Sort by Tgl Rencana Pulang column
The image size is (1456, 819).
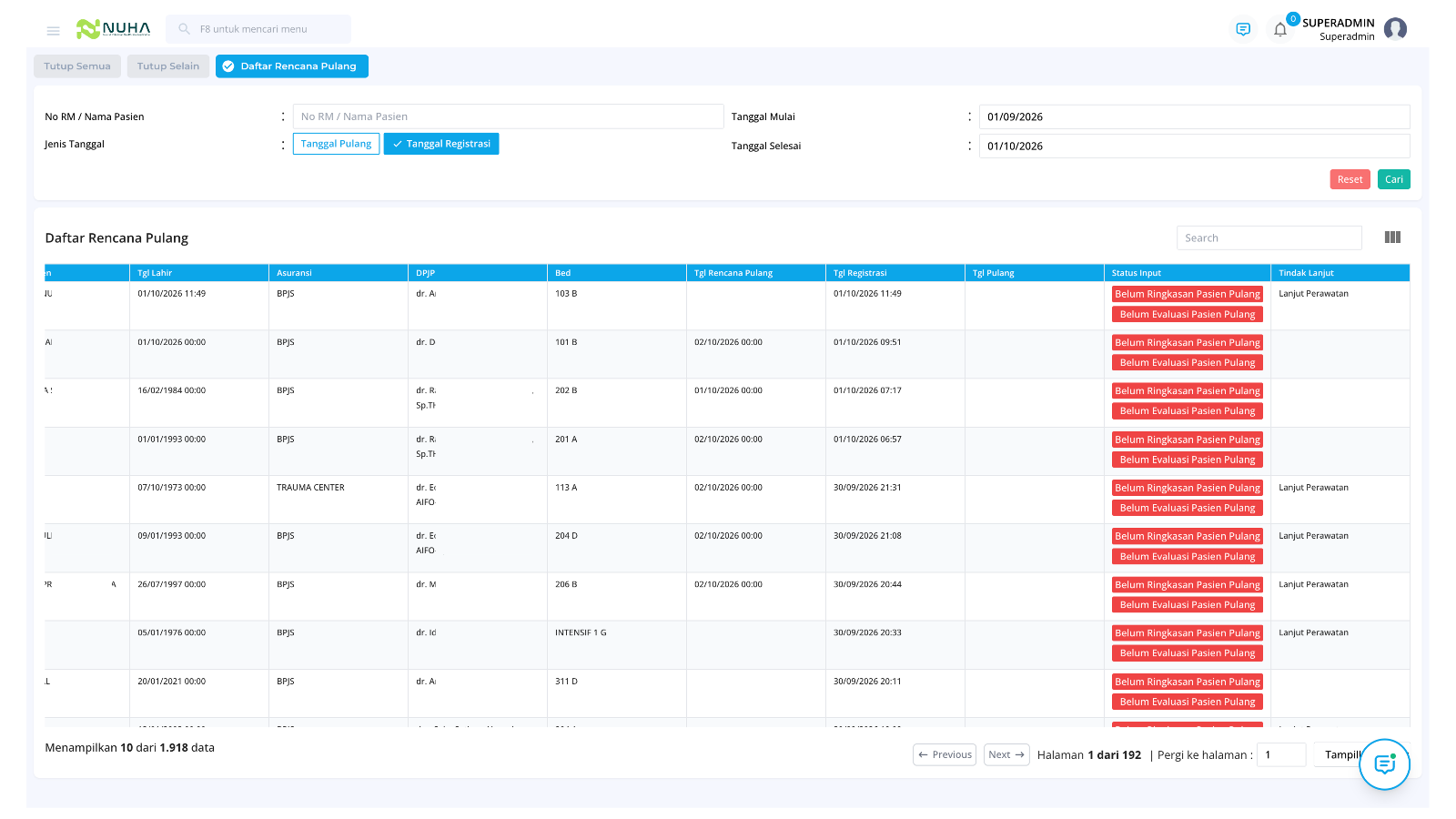(755, 273)
